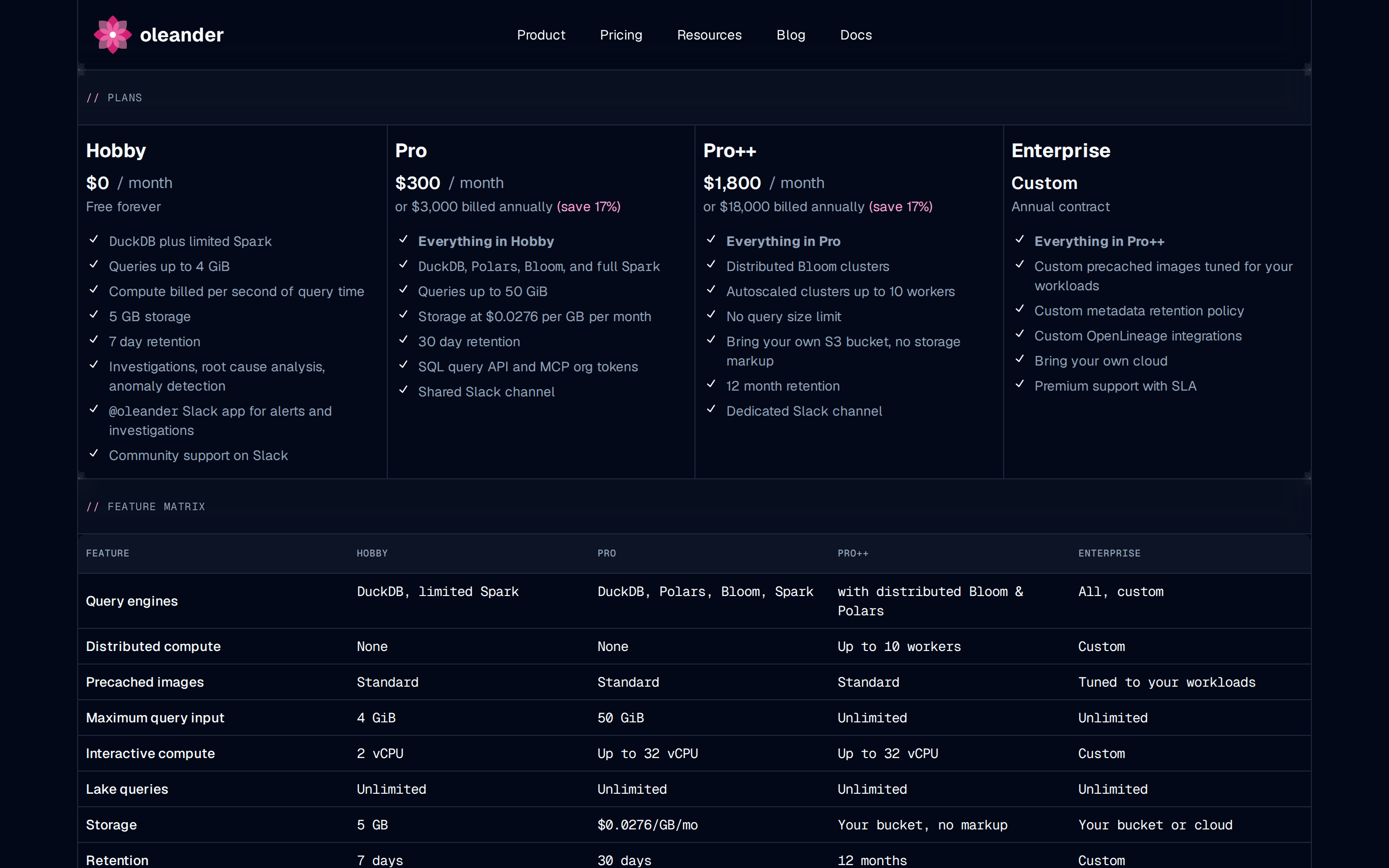
Task: Select the Enterprise plan heading
Action: pos(1061,150)
